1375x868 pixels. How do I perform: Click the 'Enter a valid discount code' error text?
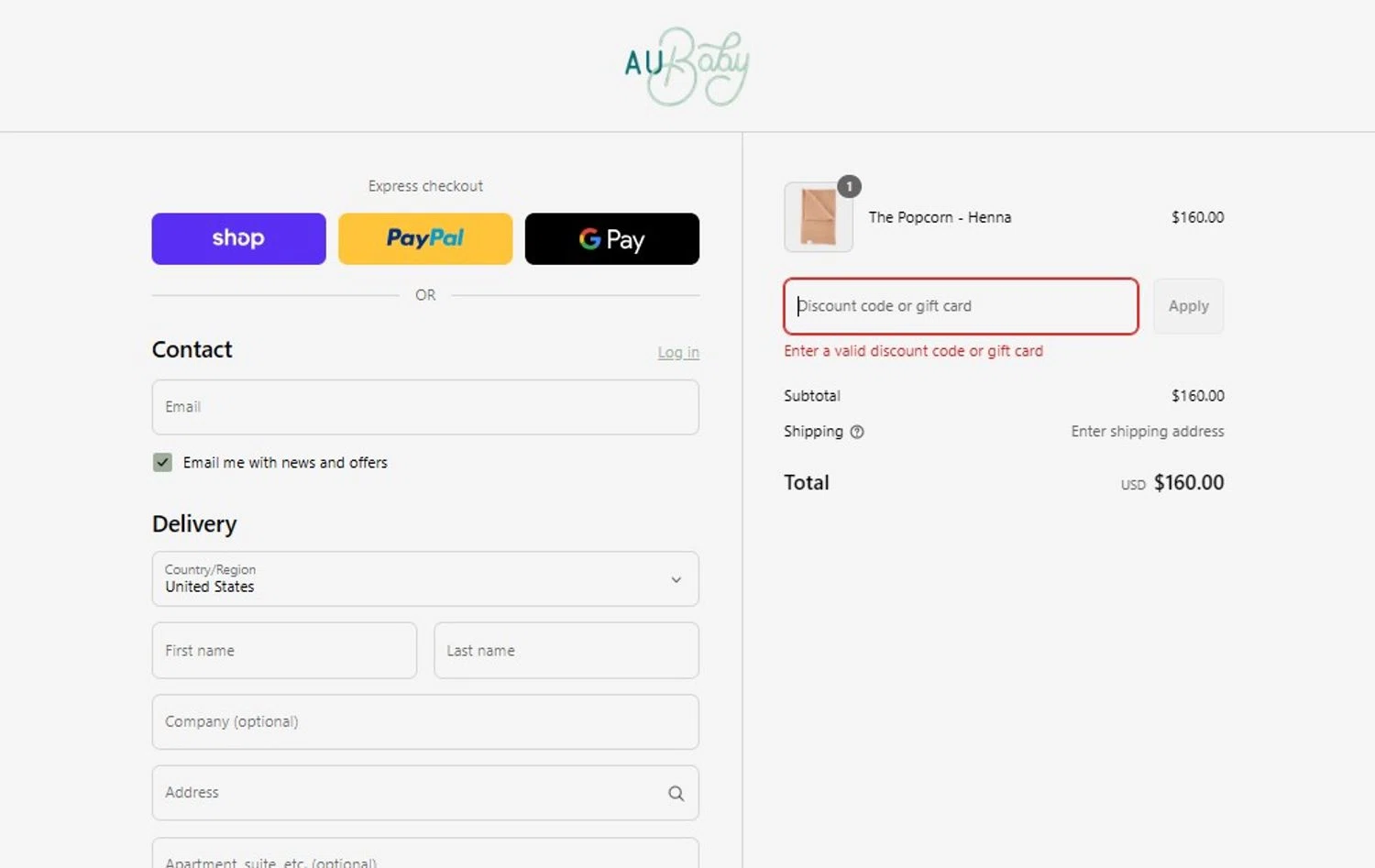click(913, 351)
